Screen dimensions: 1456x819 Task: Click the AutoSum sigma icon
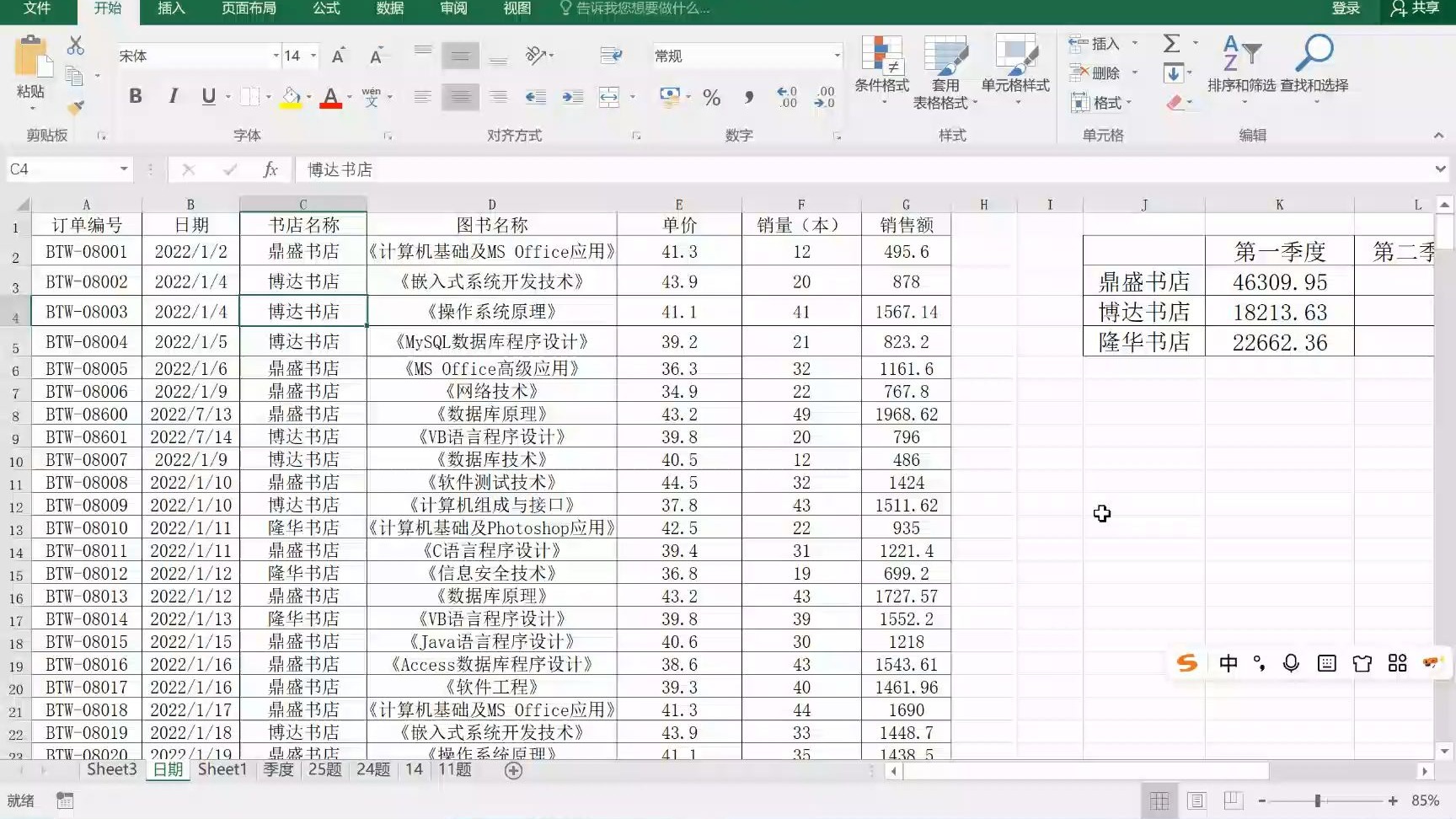(1171, 44)
